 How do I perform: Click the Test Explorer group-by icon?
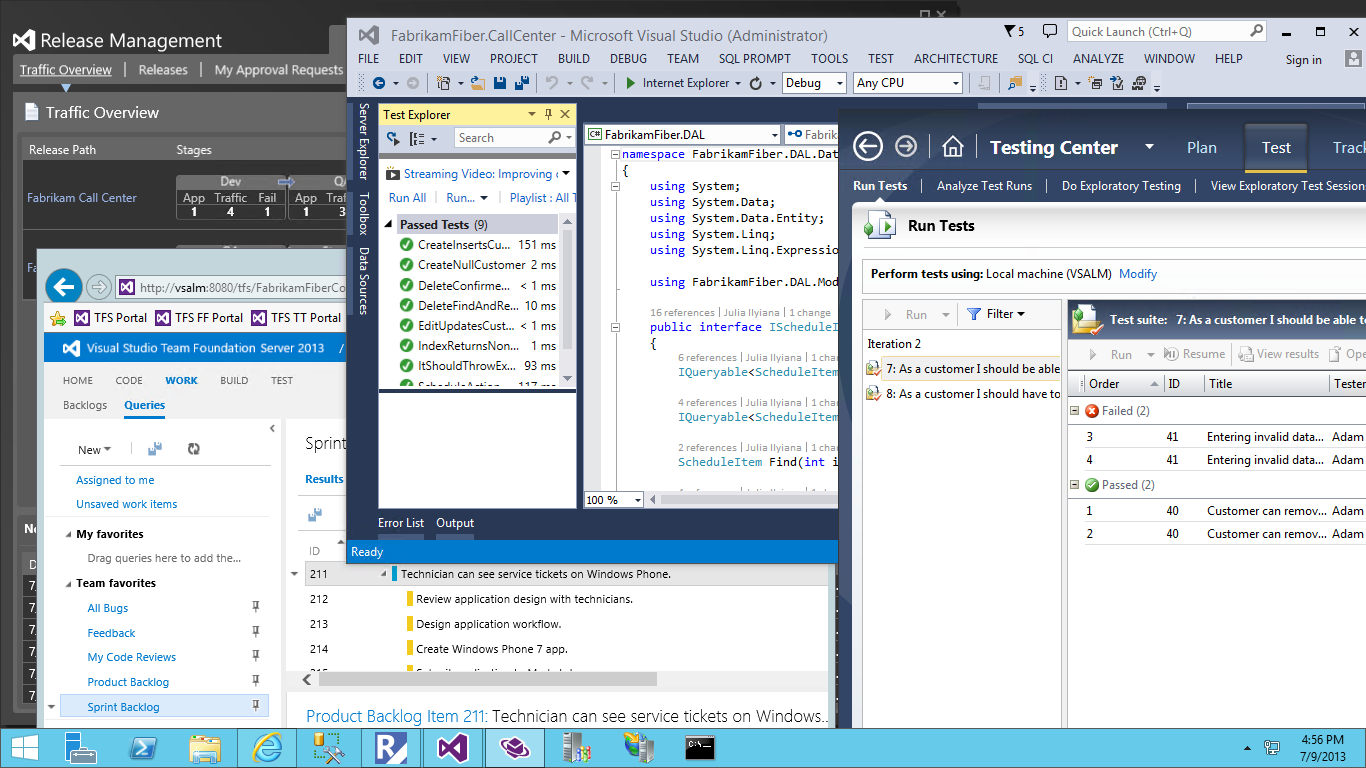click(417, 138)
